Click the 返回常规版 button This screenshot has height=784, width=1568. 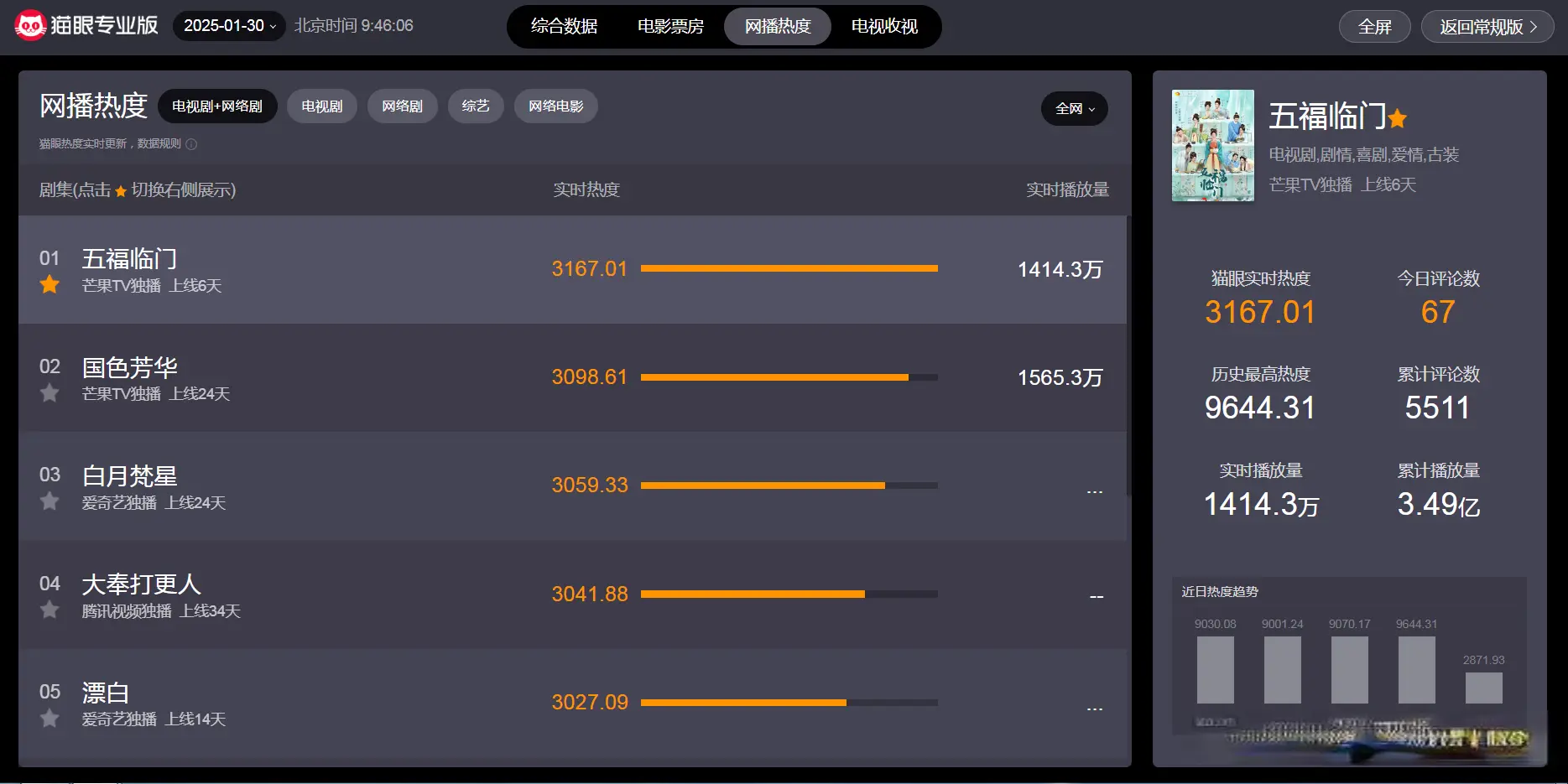coord(1487,27)
